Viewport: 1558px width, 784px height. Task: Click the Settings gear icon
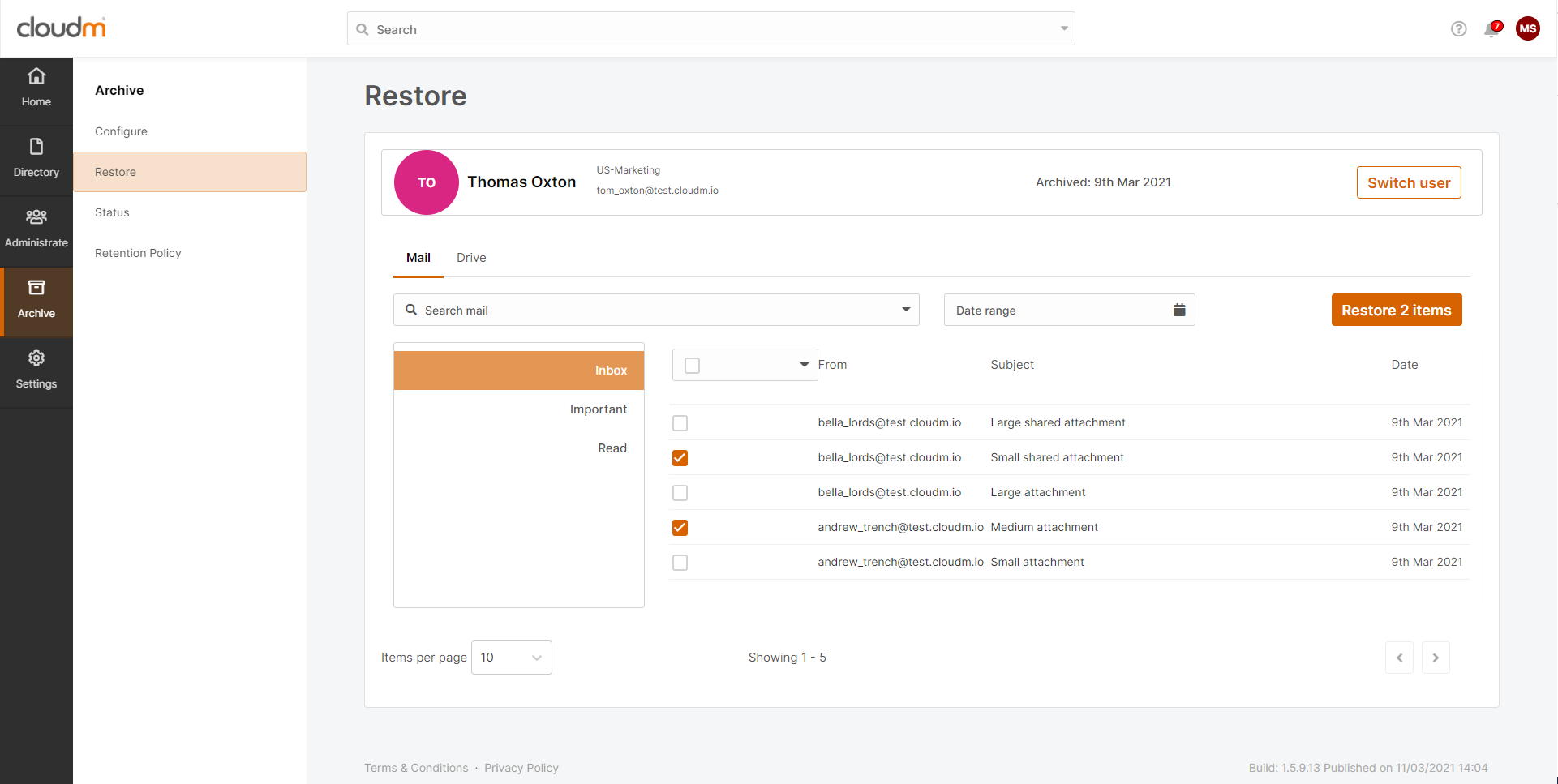[x=36, y=358]
